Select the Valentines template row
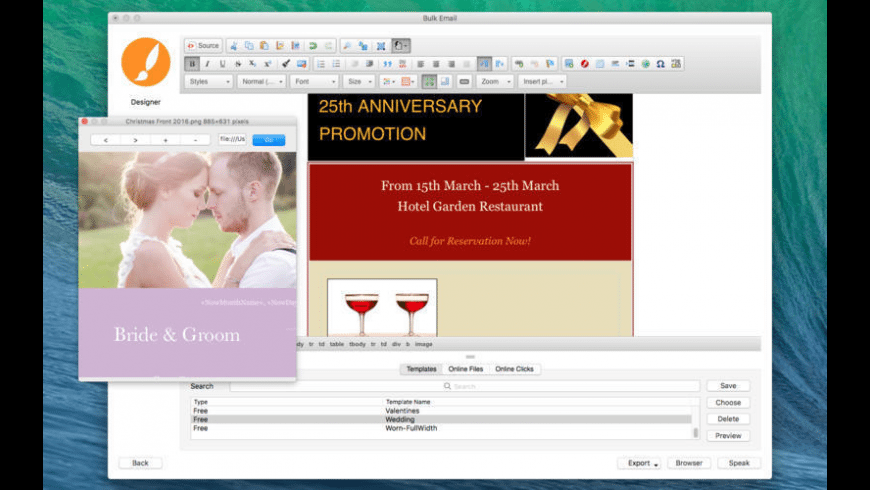Screen dimensions: 870x490 point(442,411)
